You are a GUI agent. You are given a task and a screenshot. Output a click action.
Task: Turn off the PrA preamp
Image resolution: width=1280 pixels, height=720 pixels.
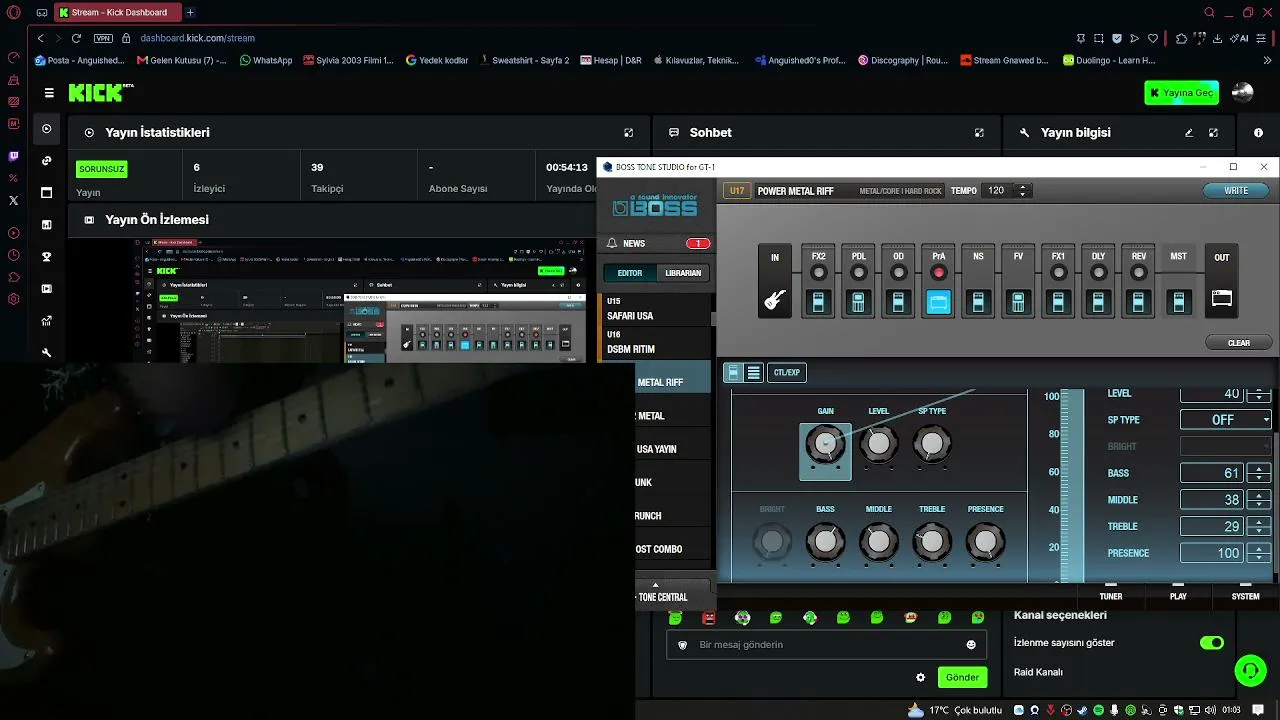[938, 273]
